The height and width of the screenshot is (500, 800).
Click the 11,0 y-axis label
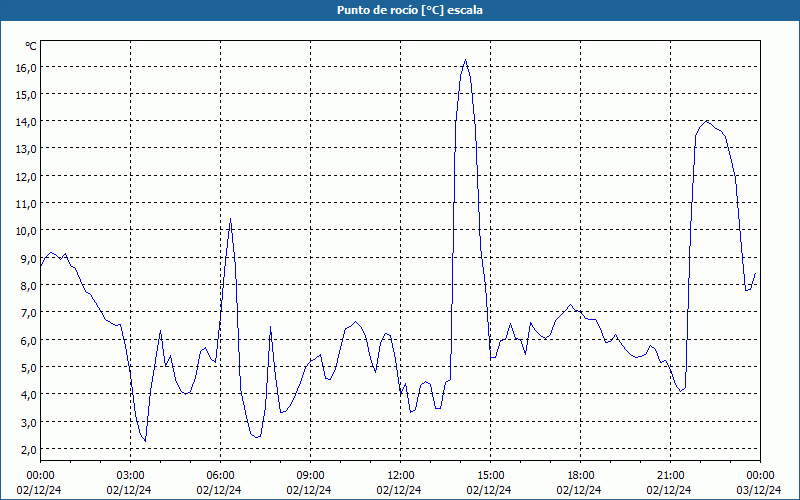[x=26, y=204]
